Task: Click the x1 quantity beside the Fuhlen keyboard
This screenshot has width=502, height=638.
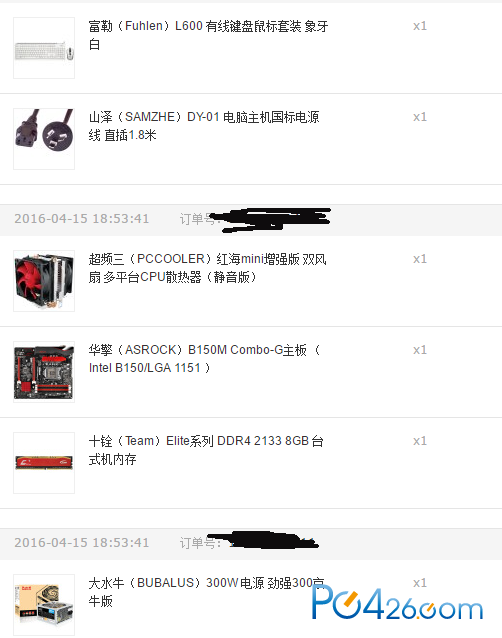Action: click(x=420, y=26)
